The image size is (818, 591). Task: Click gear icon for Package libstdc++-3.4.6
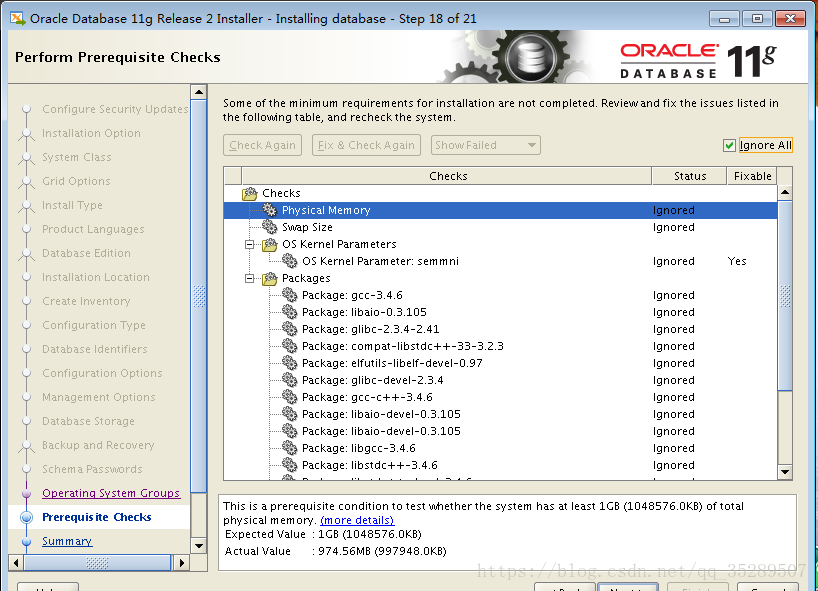tap(290, 465)
